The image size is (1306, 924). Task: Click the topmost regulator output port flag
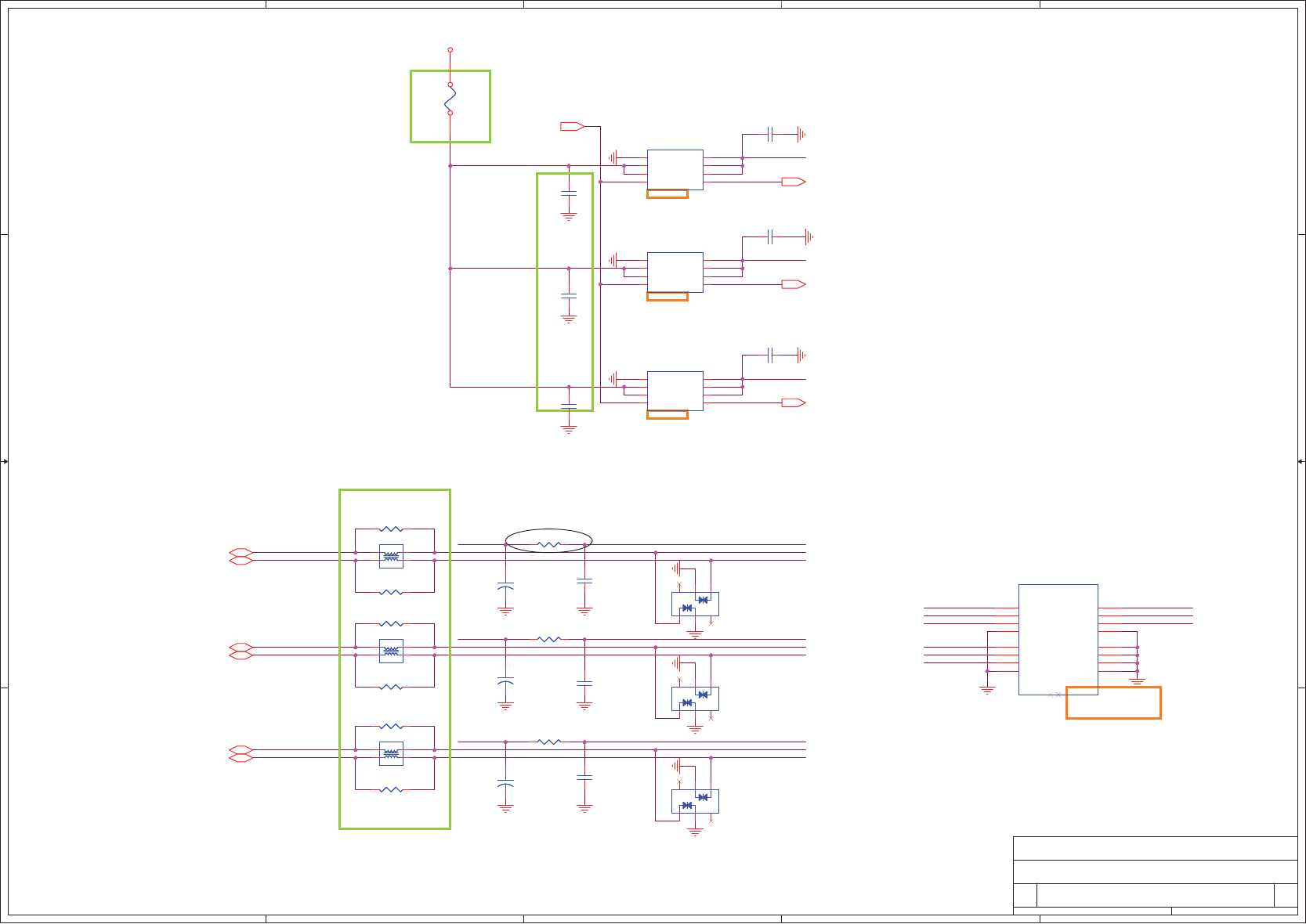point(794,182)
